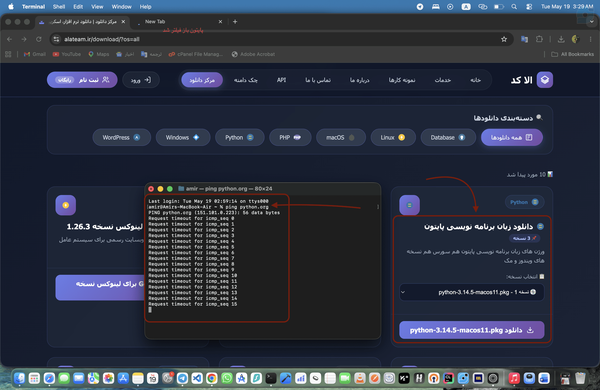Open a new Chrome tab with plus

click(235, 21)
